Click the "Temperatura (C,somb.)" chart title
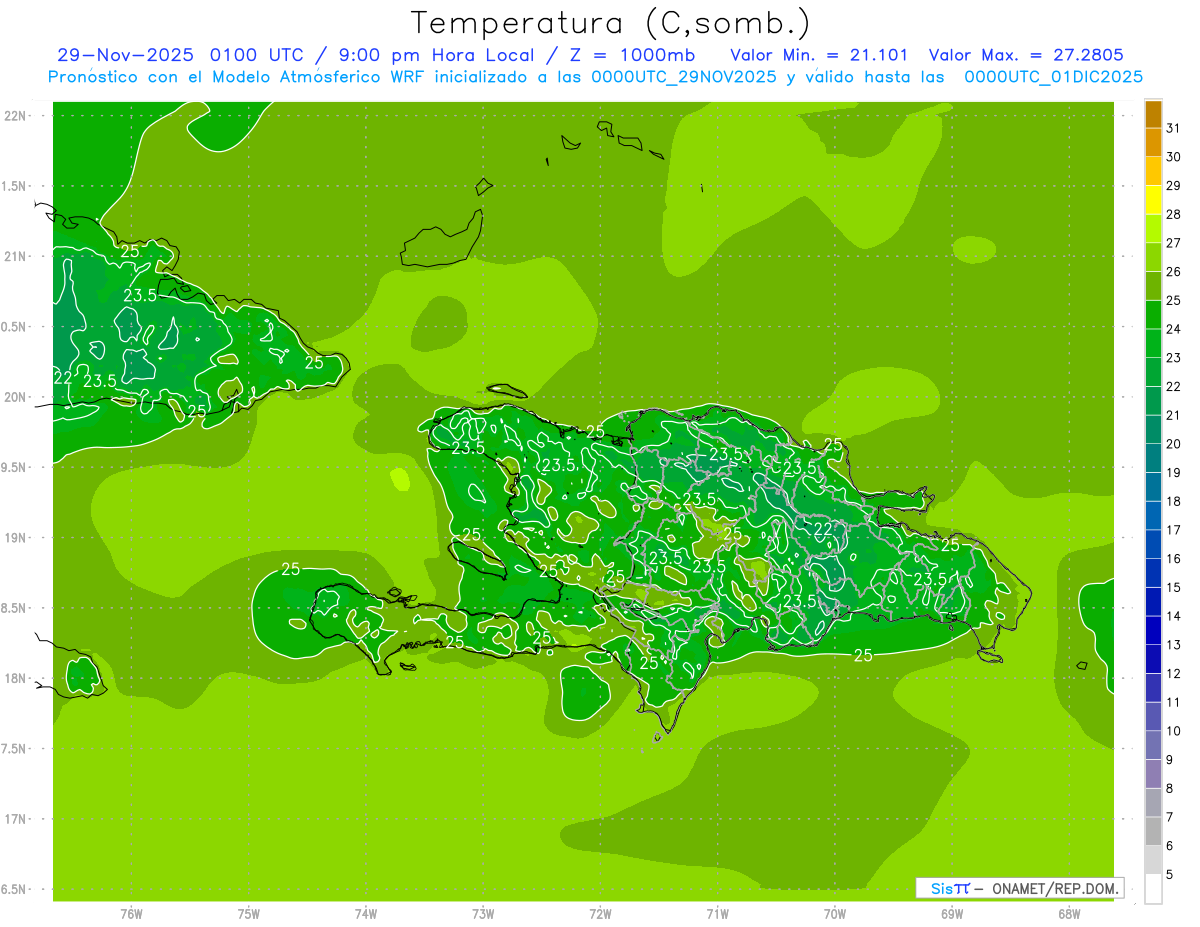This screenshot has height=927, width=1200. point(611,22)
